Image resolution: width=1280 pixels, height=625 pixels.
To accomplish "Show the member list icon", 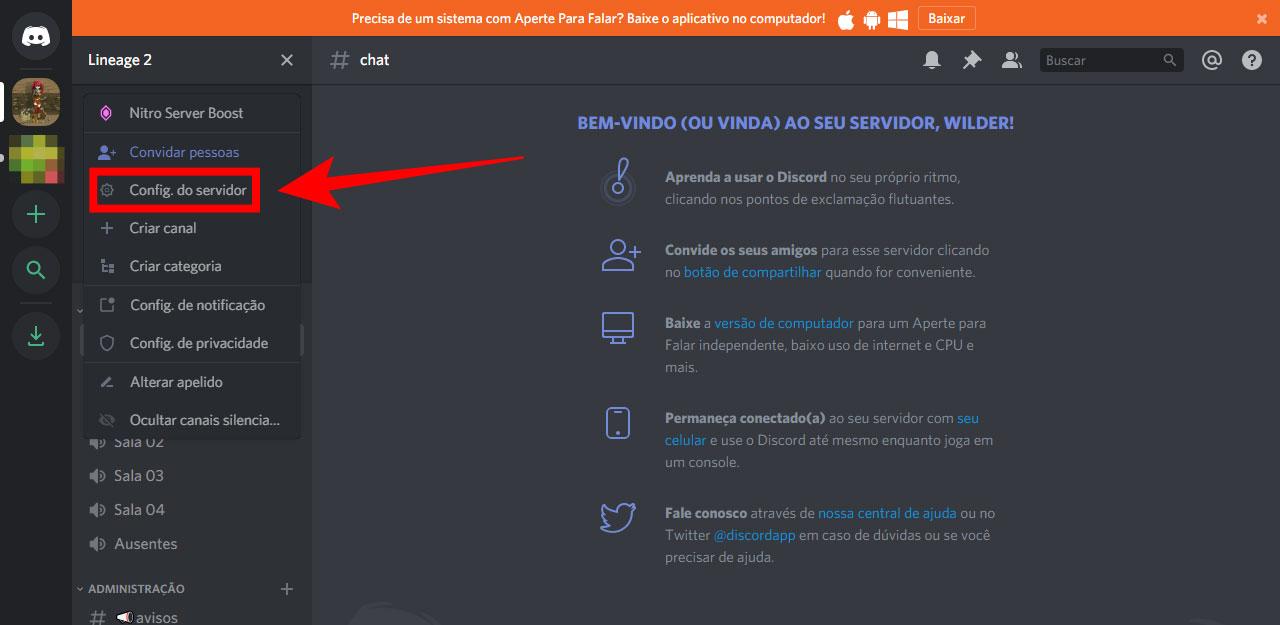I will click(1011, 60).
